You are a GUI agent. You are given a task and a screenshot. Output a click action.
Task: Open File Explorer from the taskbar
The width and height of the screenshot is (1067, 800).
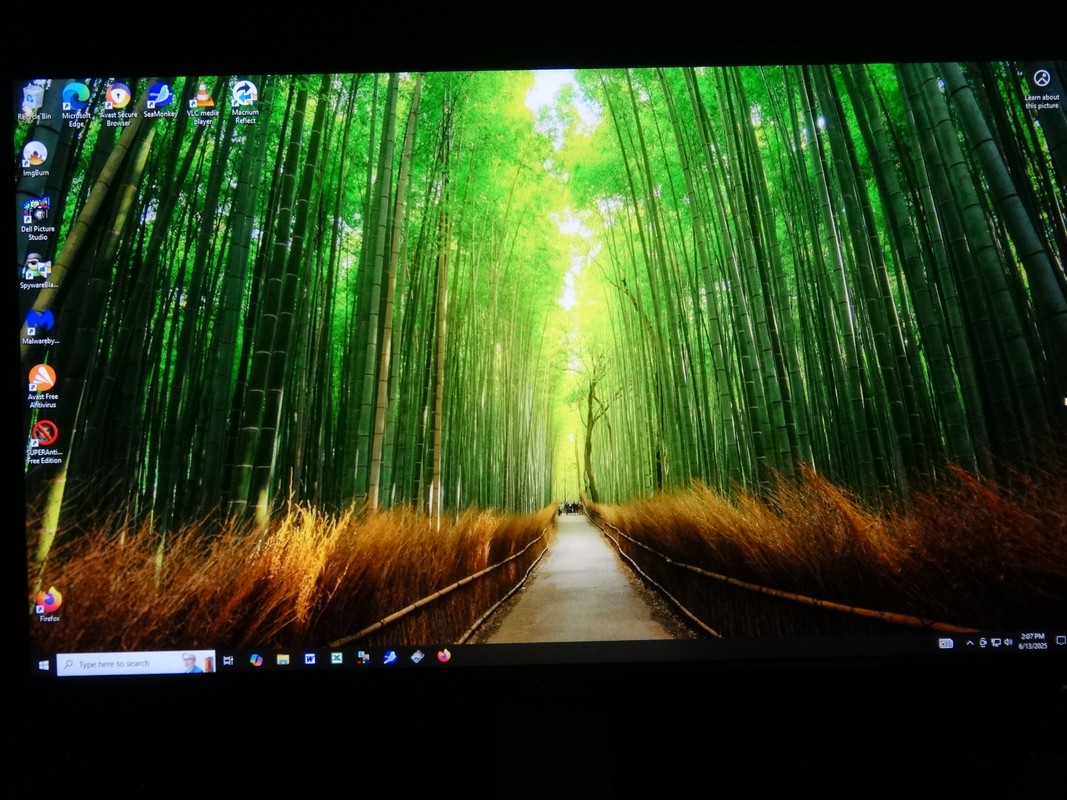(x=283, y=659)
